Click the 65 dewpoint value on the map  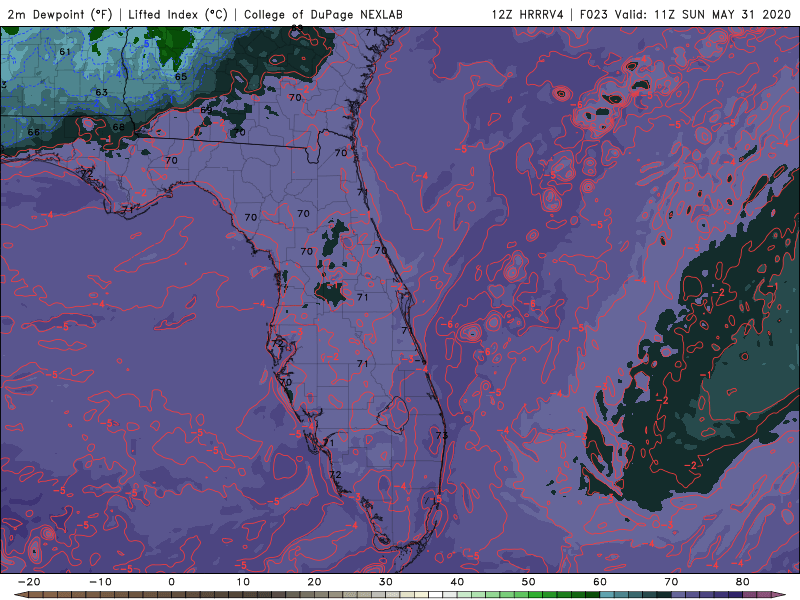coord(181,77)
